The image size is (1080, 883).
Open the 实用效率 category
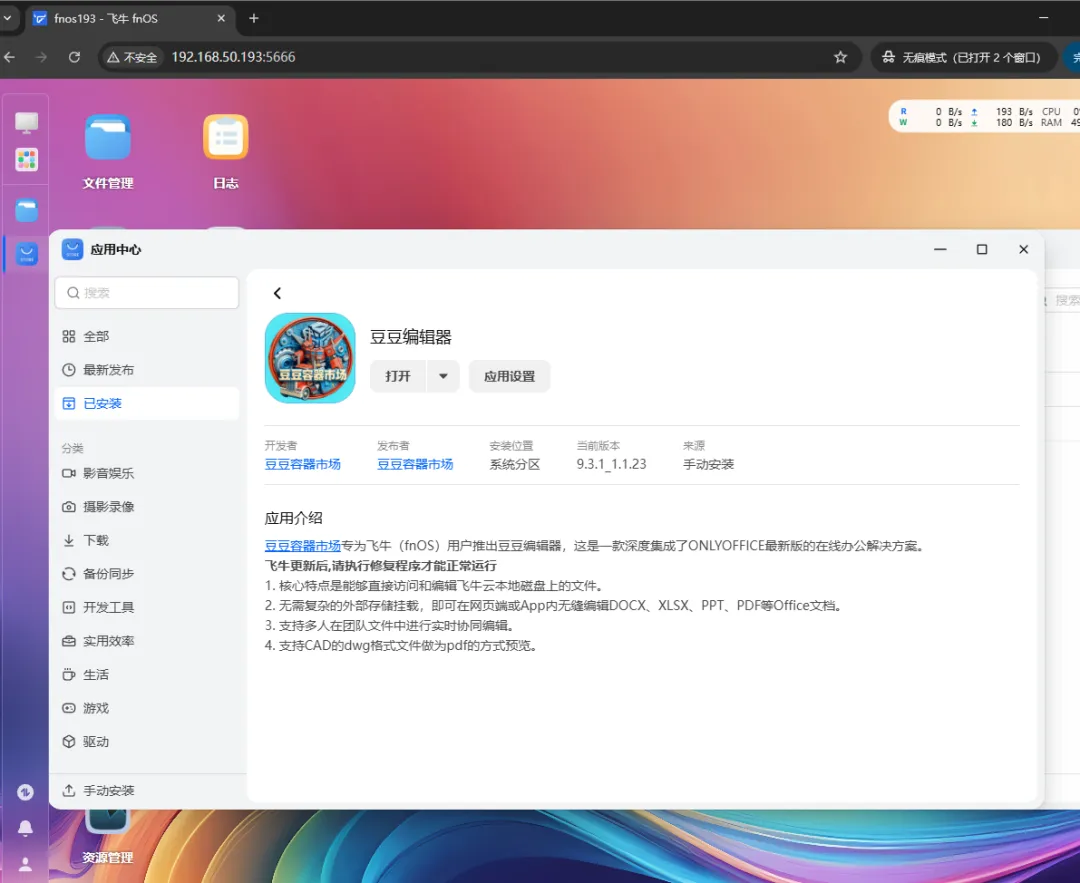click(x=147, y=641)
